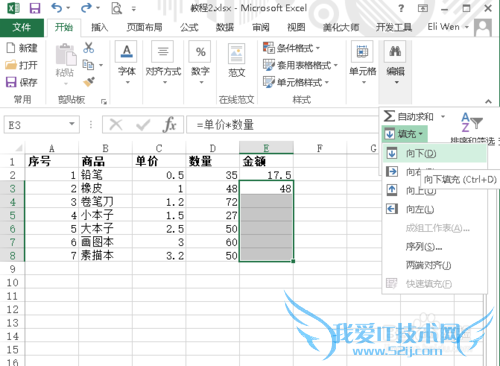Click the select-all corner of the sheet
This screenshot has height=366, width=500.
click(13, 148)
